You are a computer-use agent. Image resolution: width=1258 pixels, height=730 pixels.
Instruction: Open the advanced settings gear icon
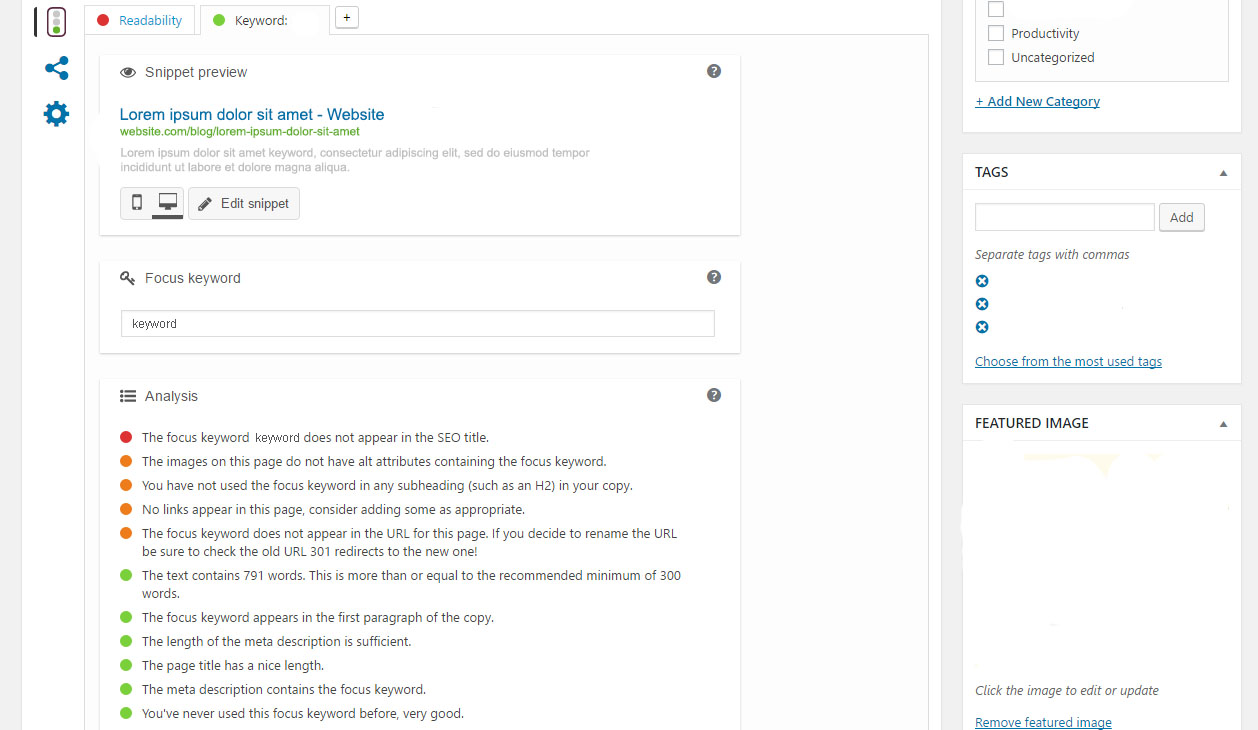57,114
